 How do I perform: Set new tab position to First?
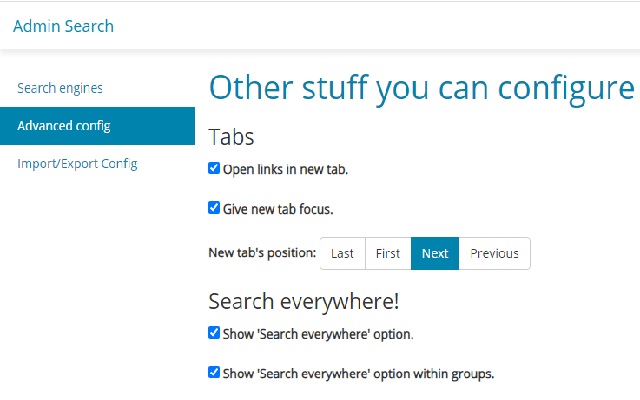click(x=388, y=253)
